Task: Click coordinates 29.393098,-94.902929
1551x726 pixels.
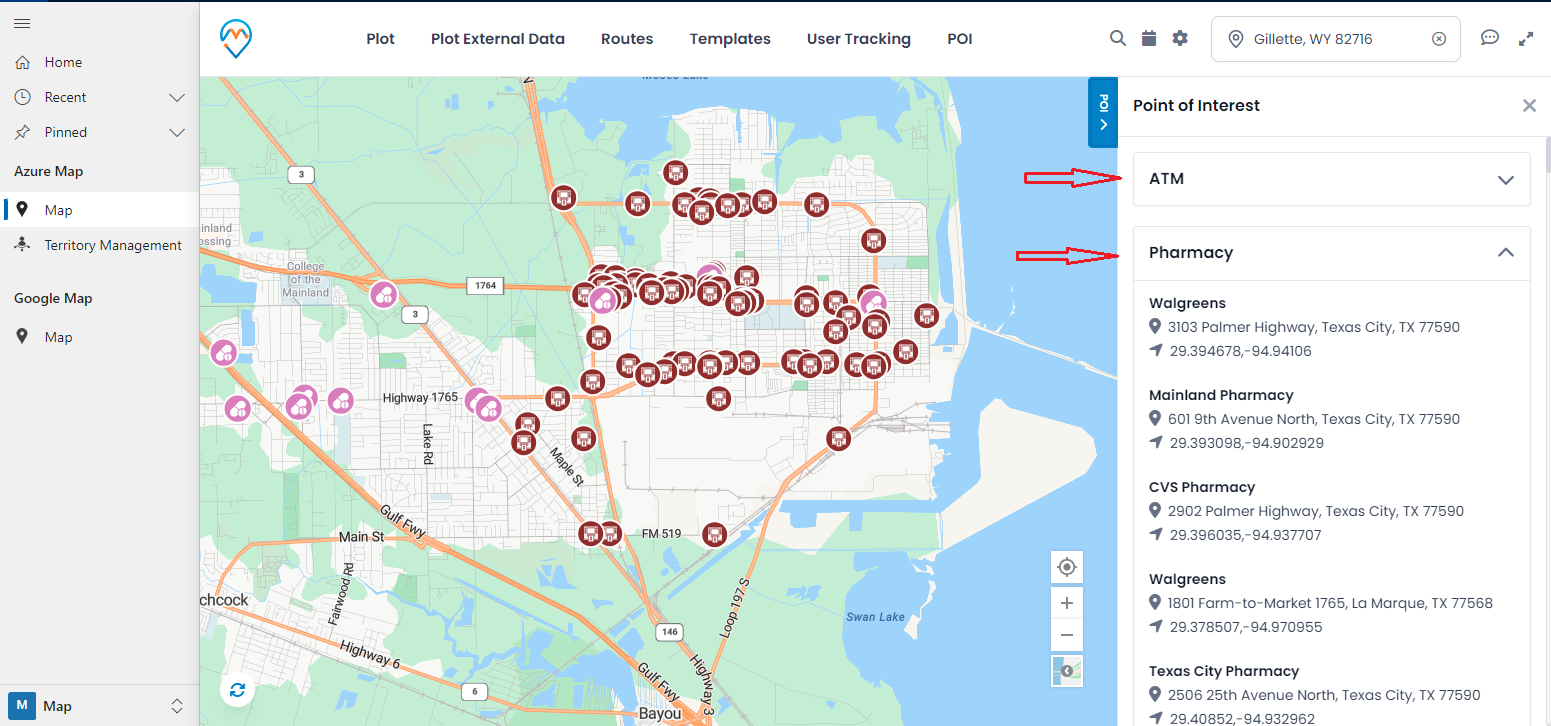Action: 1247,443
